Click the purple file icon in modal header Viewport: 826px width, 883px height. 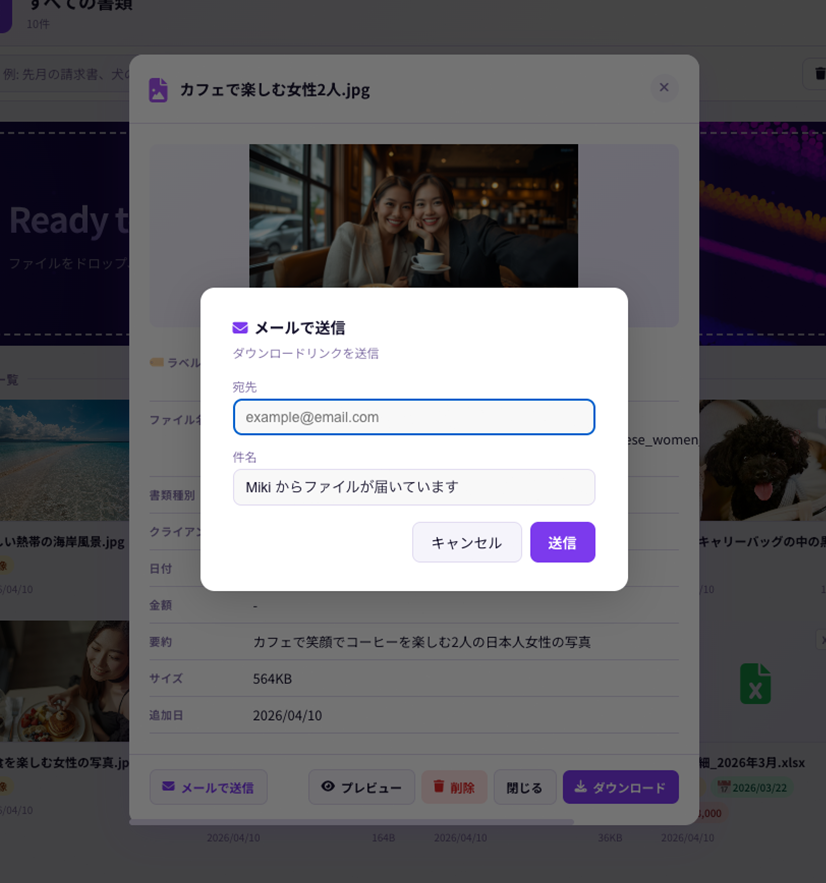click(x=156, y=88)
